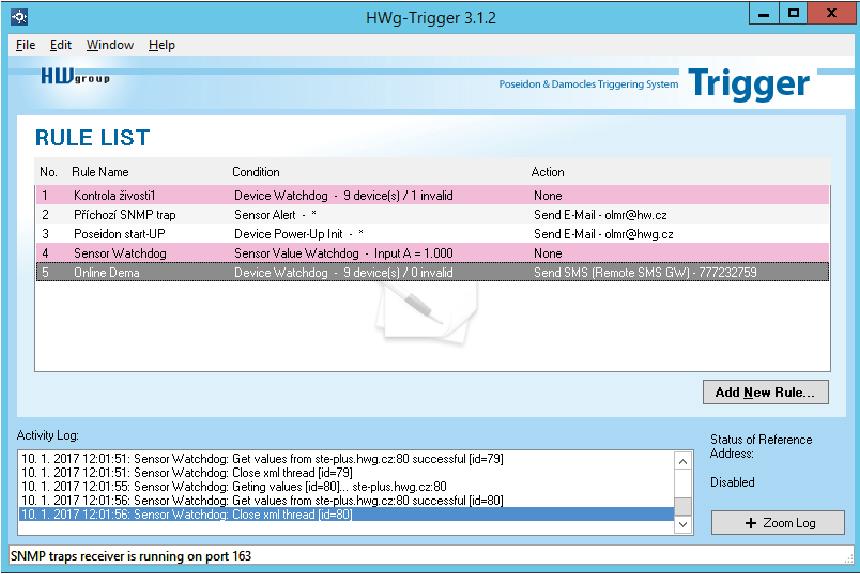Minimize the HWg-Trigger window

763,14
